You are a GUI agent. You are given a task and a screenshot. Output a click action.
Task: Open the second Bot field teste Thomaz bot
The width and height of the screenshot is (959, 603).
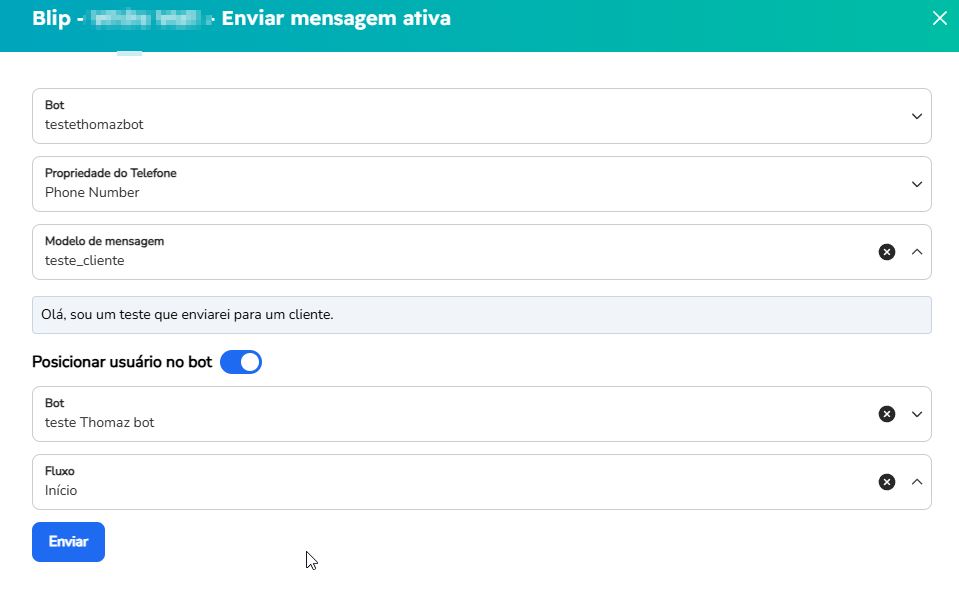coord(481,414)
